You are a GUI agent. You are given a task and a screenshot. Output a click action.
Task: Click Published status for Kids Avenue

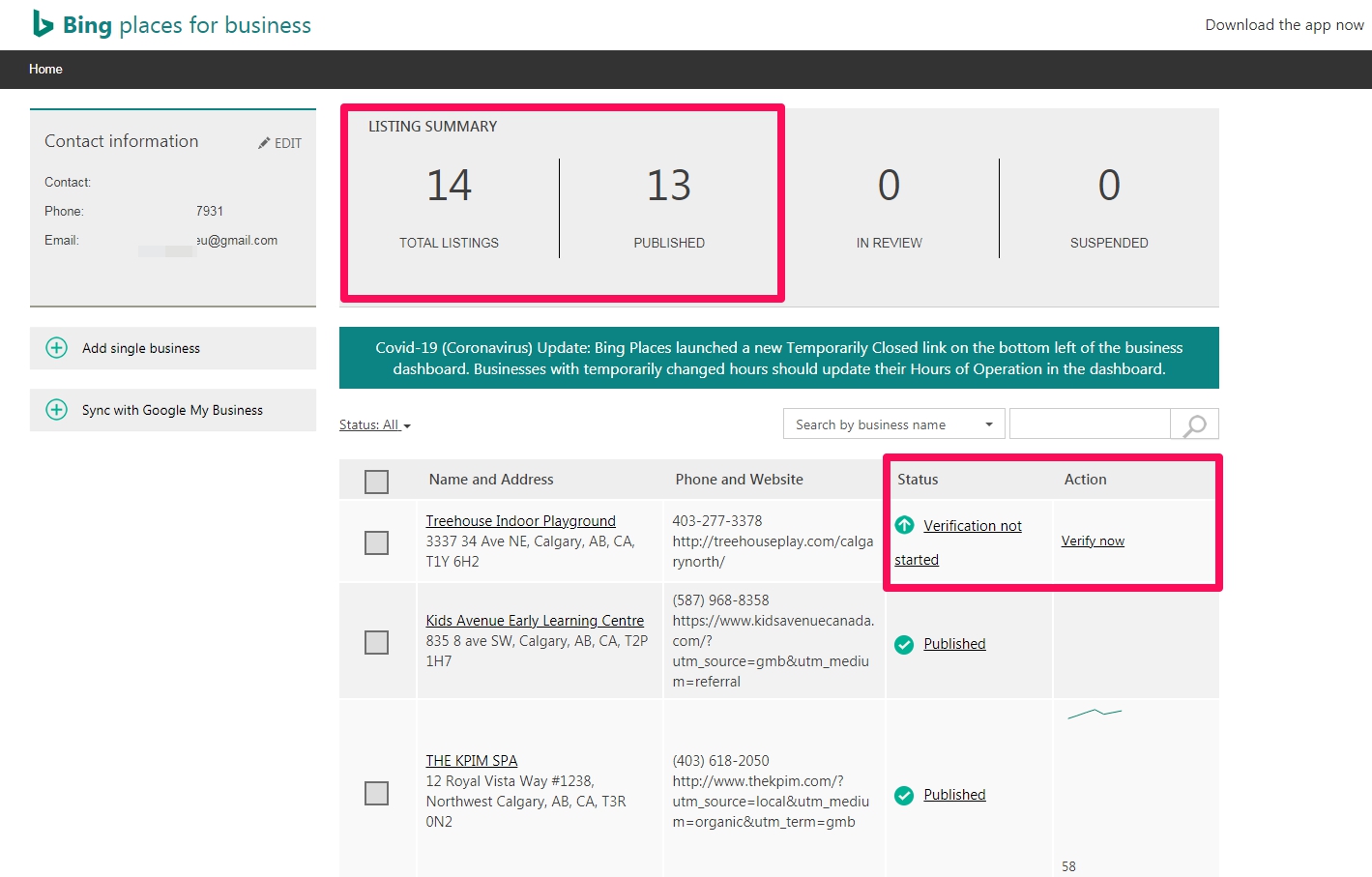[954, 644]
